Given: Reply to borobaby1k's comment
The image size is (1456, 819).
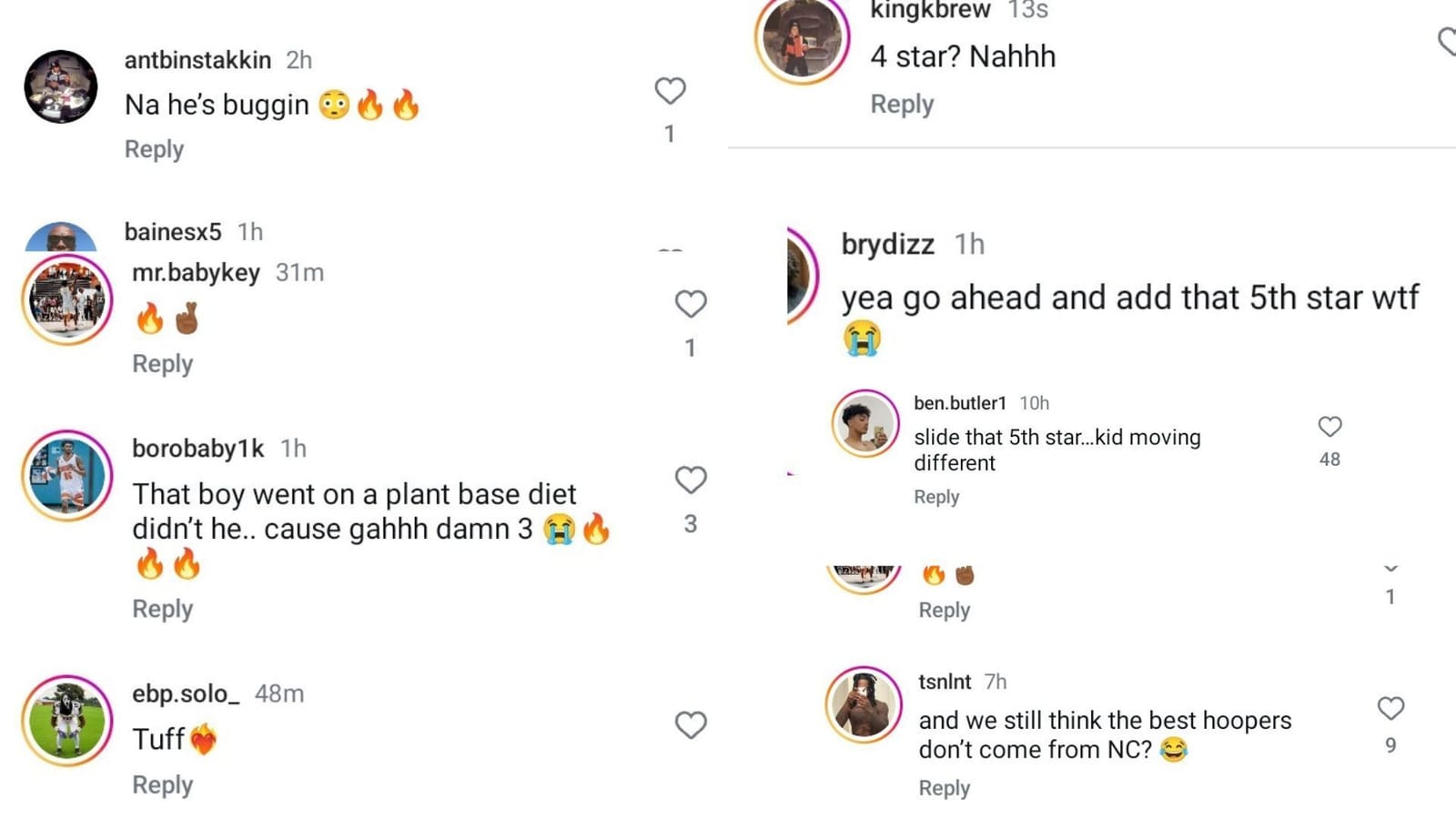Looking at the screenshot, I should click(x=162, y=609).
